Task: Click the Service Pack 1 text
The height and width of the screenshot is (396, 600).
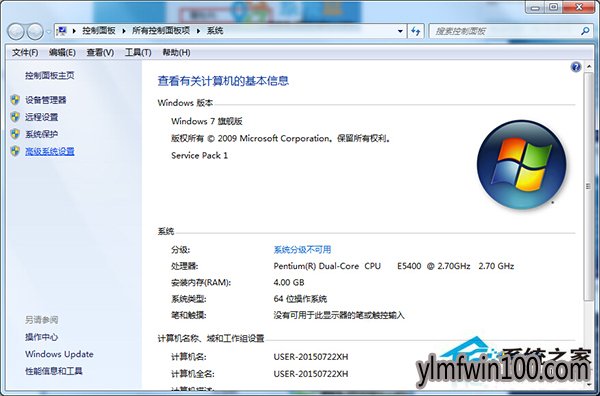Action: [199, 155]
